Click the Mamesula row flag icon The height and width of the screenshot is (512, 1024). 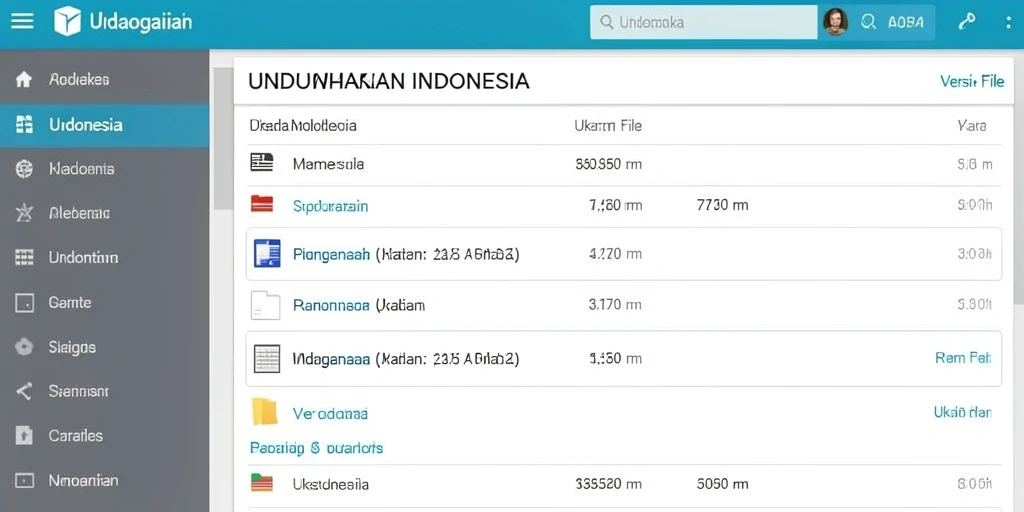click(261, 163)
